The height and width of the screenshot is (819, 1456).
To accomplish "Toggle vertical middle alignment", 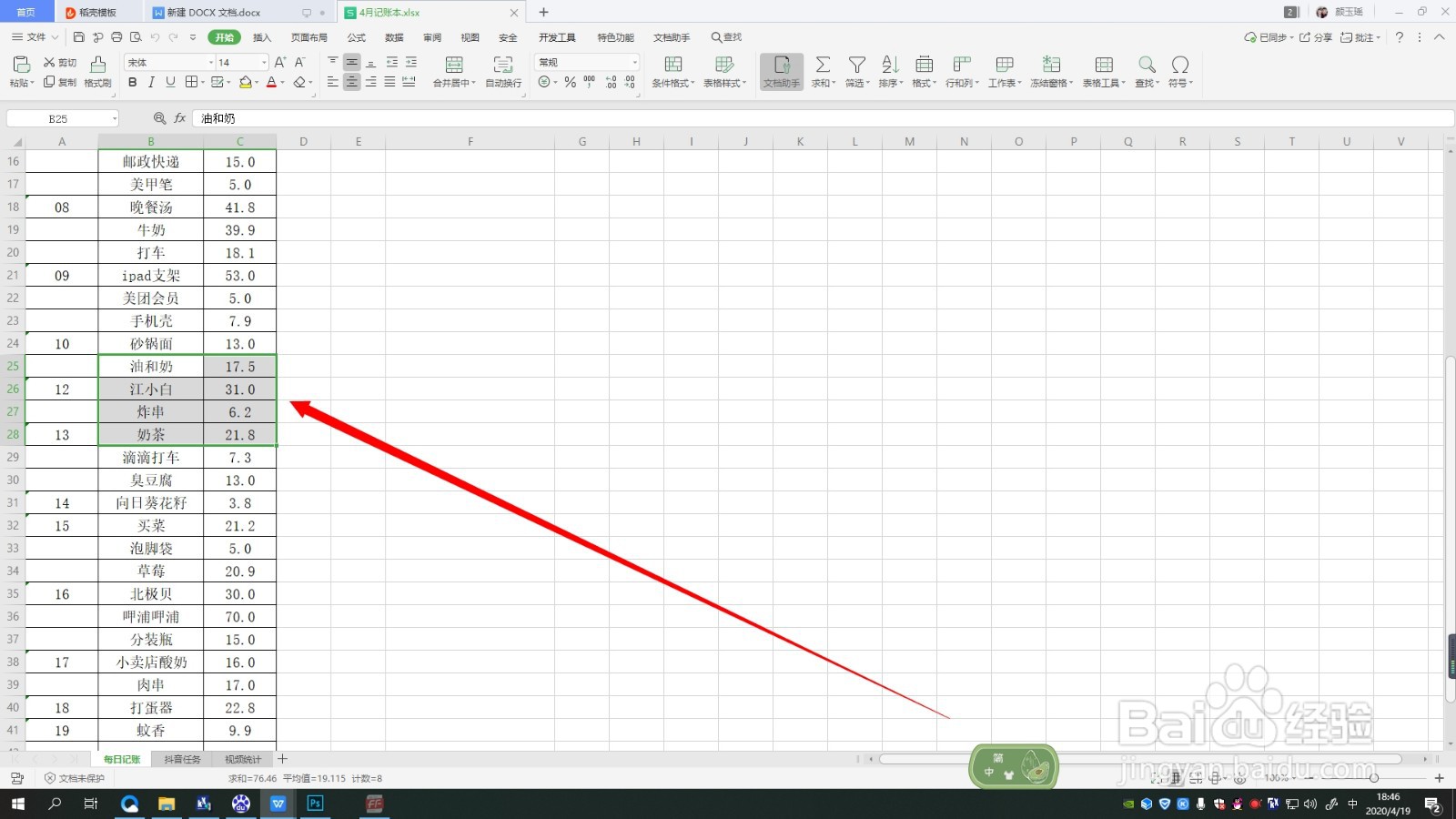I will tap(351, 62).
